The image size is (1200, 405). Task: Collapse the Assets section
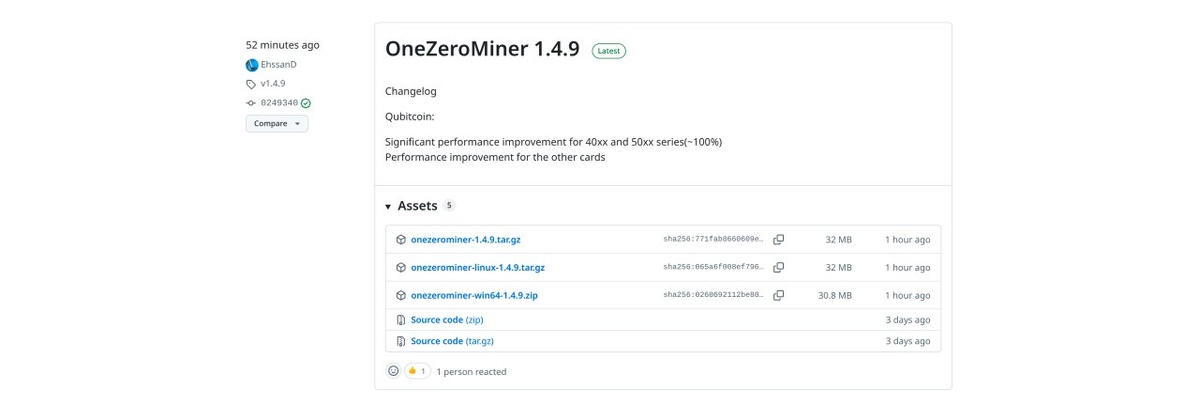388,206
